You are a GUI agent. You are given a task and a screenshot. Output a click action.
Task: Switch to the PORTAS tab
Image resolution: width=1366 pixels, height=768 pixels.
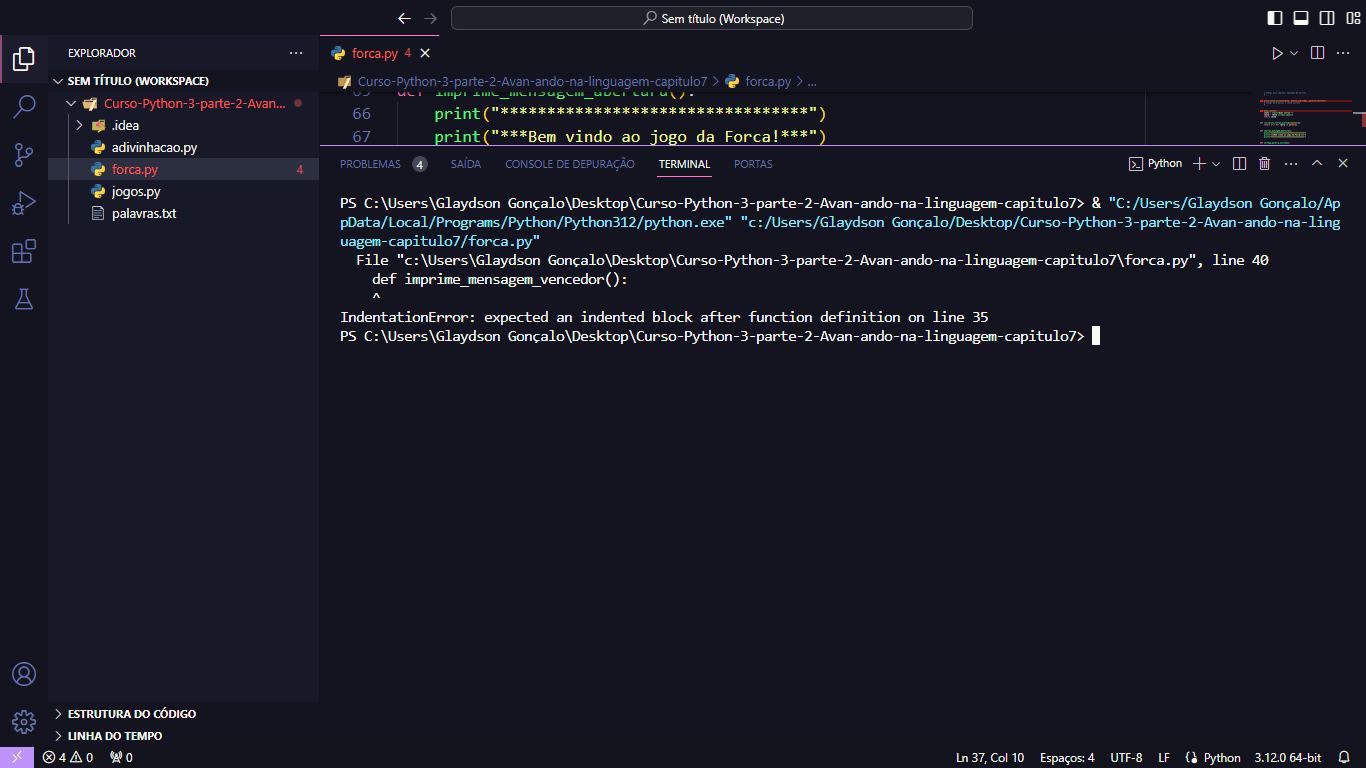(x=753, y=164)
